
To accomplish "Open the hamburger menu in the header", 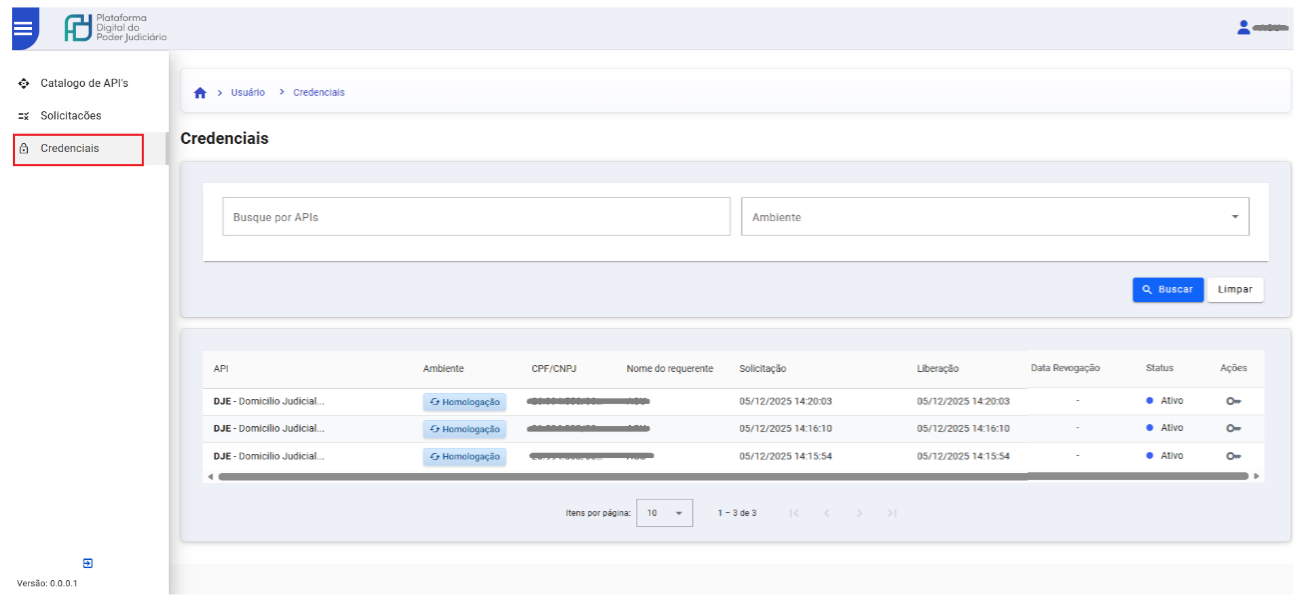I will (22, 28).
